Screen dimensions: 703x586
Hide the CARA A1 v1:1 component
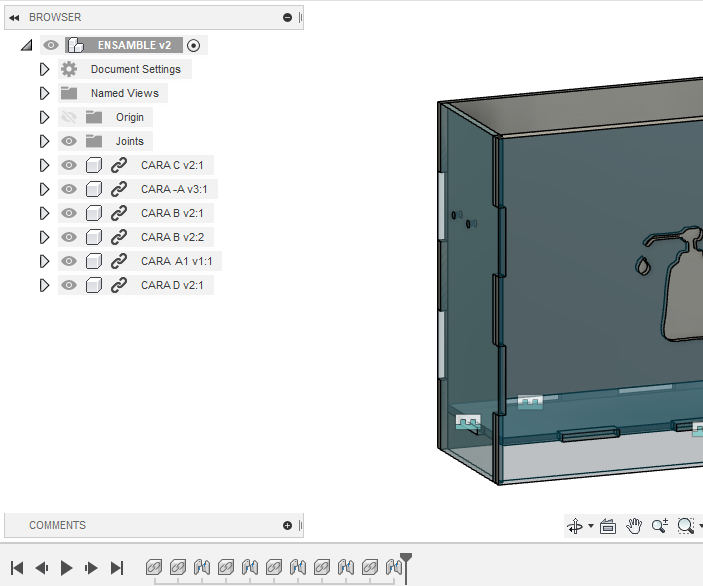[69, 261]
